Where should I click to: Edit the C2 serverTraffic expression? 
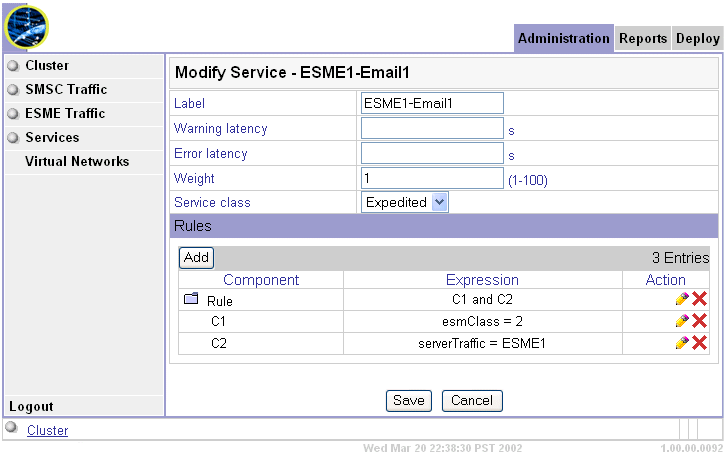(x=682, y=343)
